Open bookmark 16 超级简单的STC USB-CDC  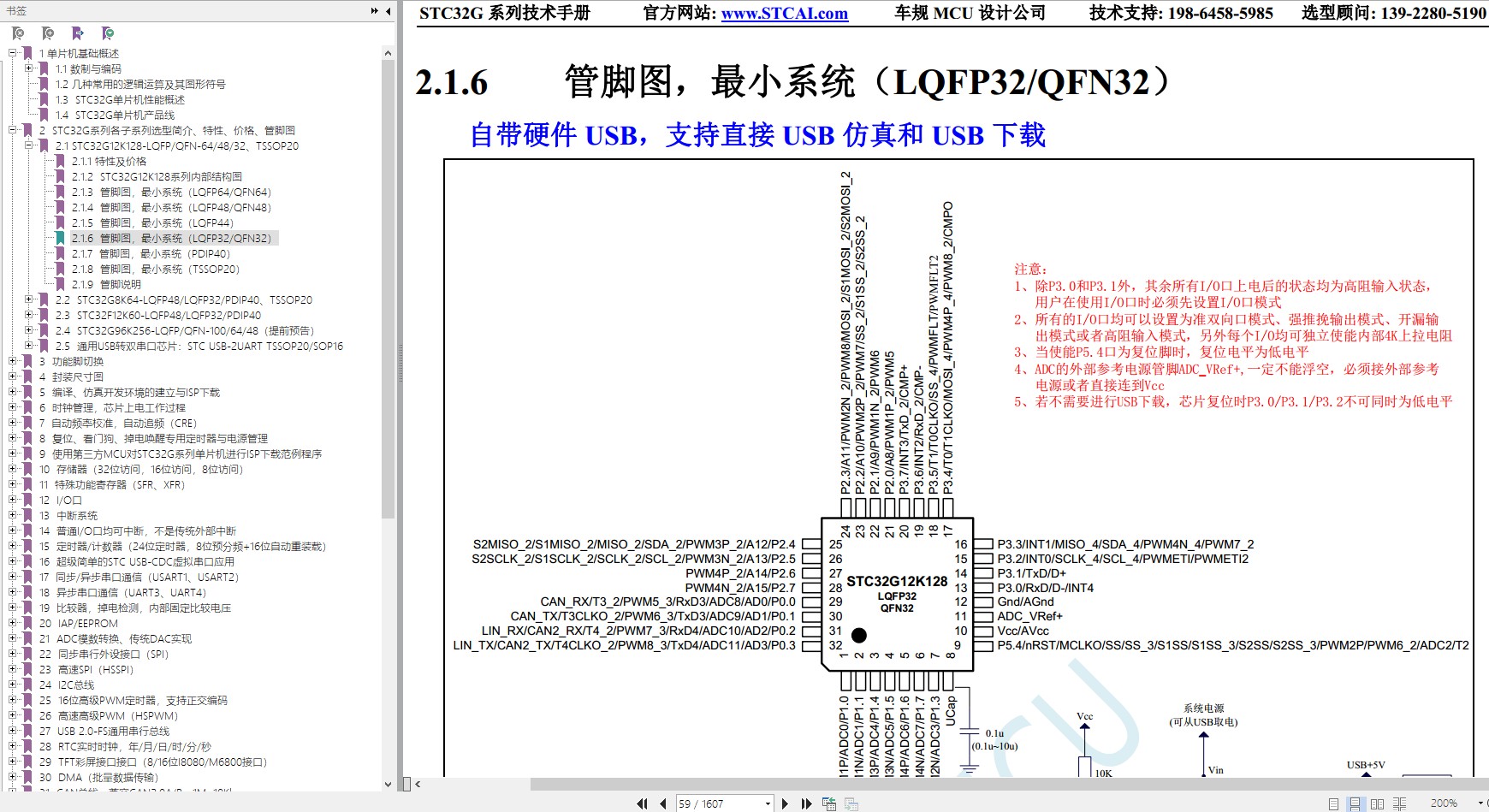[x=137, y=561]
